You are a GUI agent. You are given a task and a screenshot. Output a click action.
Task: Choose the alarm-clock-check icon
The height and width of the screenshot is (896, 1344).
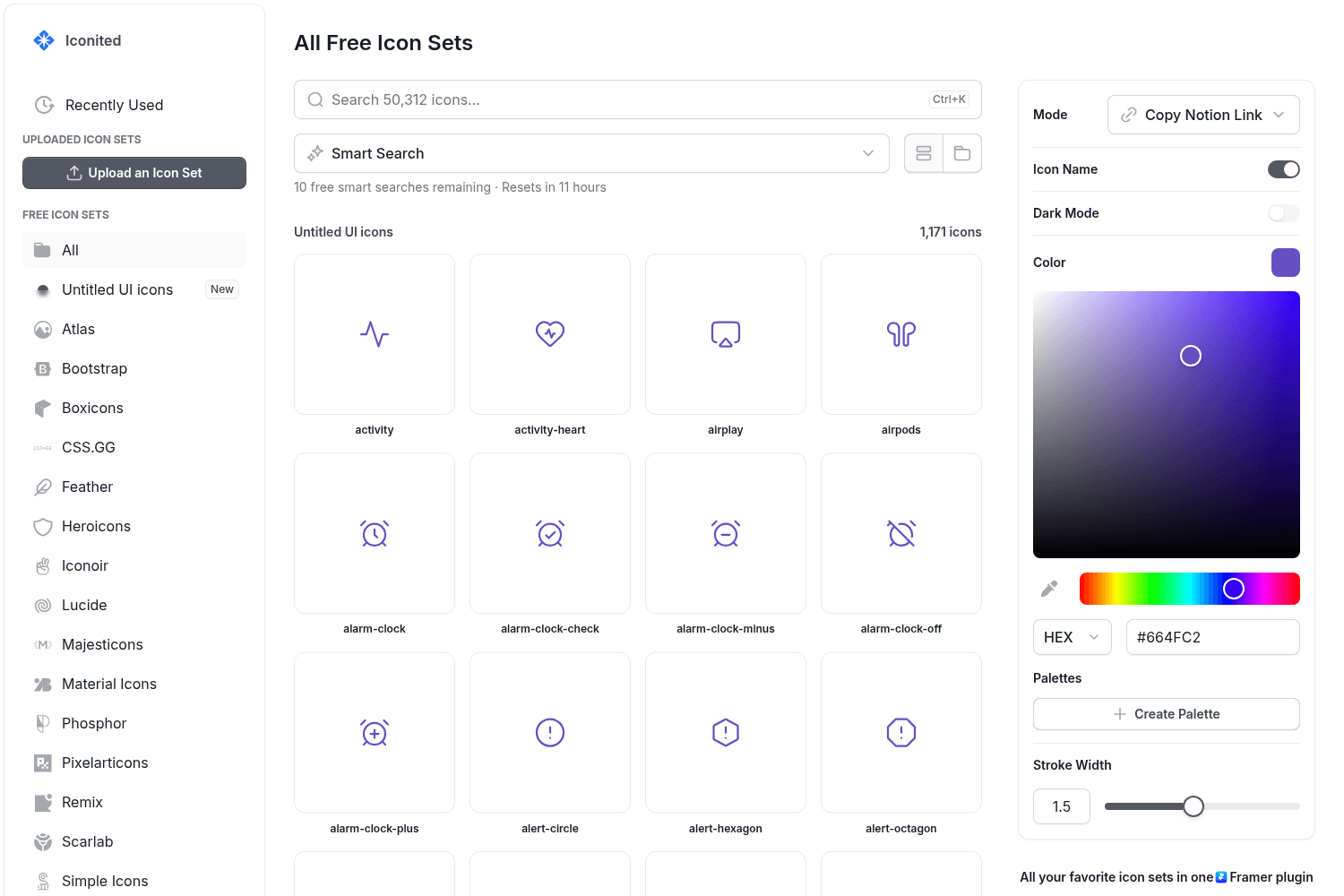[x=550, y=533]
